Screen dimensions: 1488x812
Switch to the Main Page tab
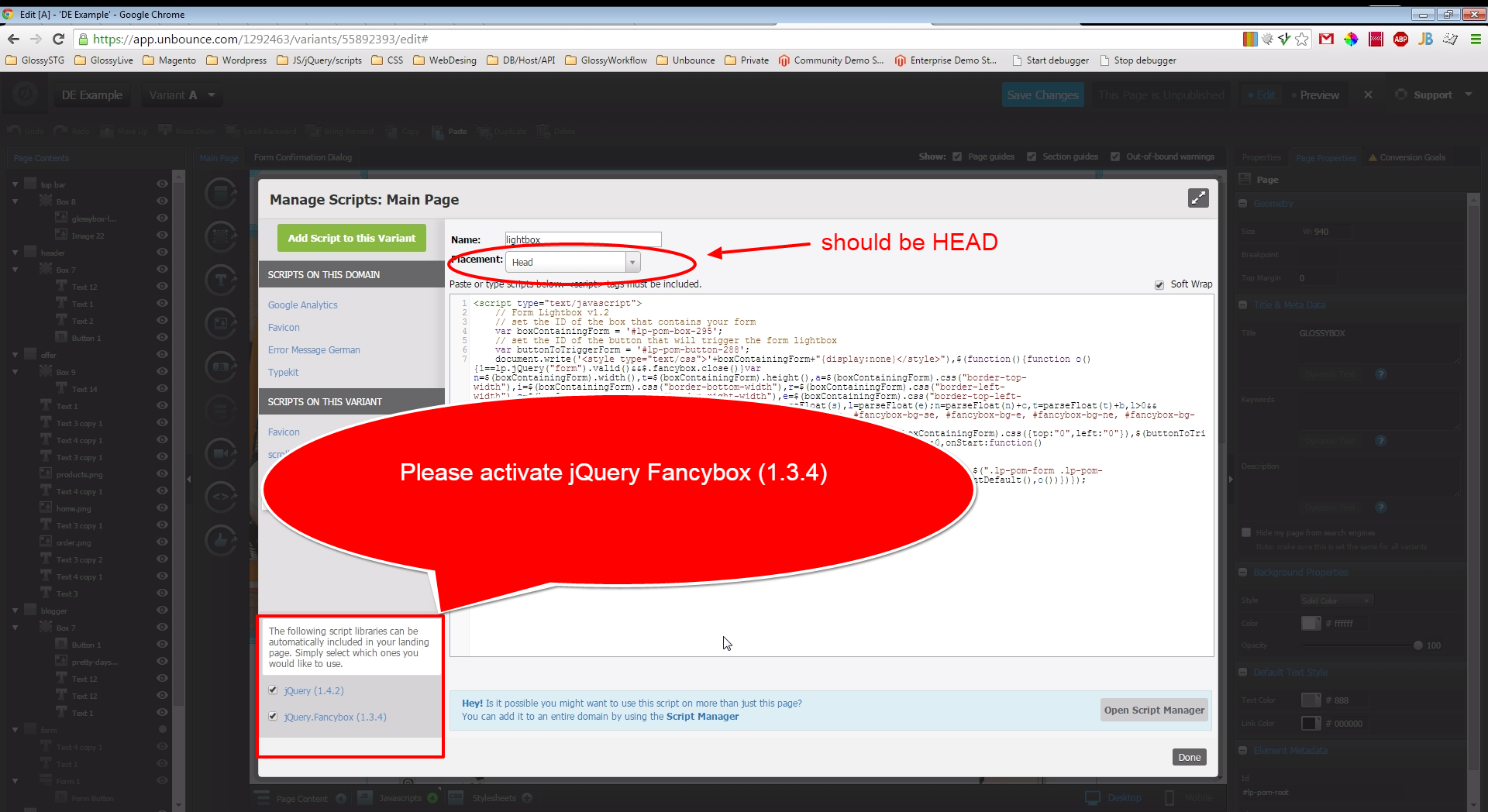pyautogui.click(x=219, y=157)
